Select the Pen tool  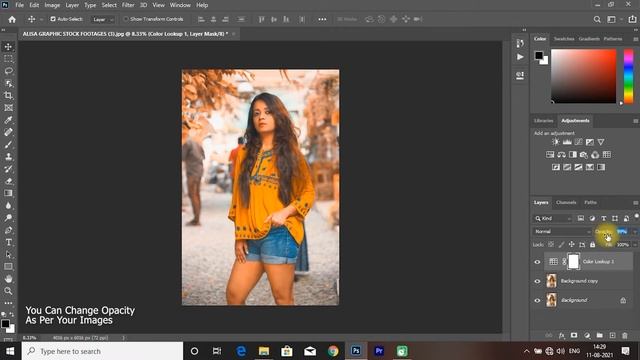pos(8,230)
